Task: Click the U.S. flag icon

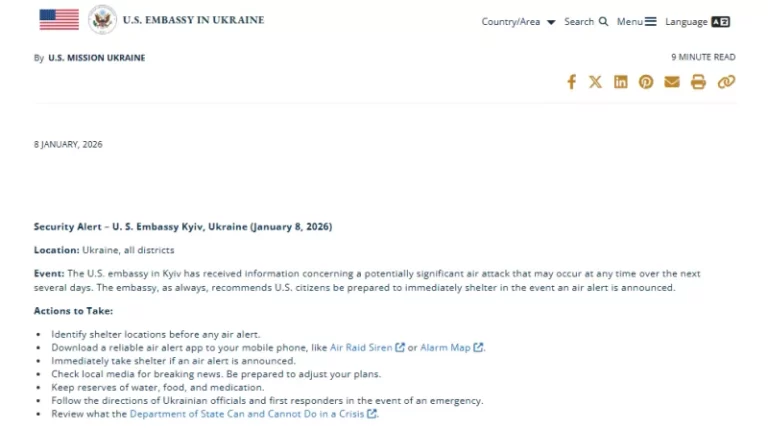Action: pyautogui.click(x=59, y=20)
